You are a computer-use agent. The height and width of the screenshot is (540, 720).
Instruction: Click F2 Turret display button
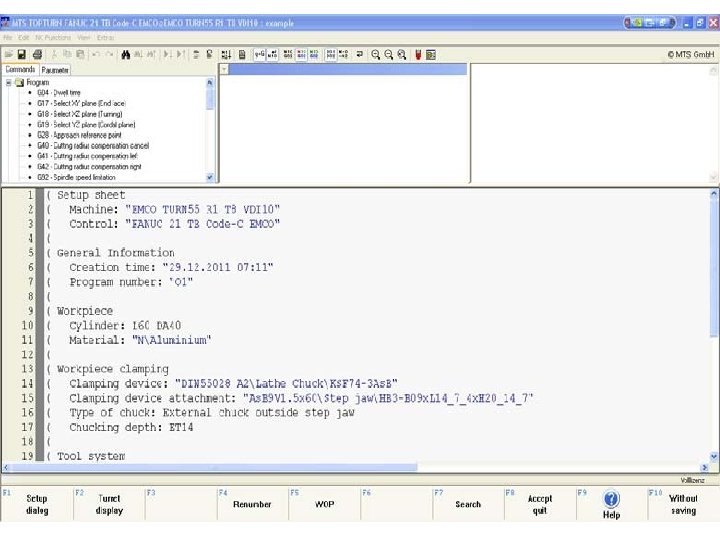(109, 504)
